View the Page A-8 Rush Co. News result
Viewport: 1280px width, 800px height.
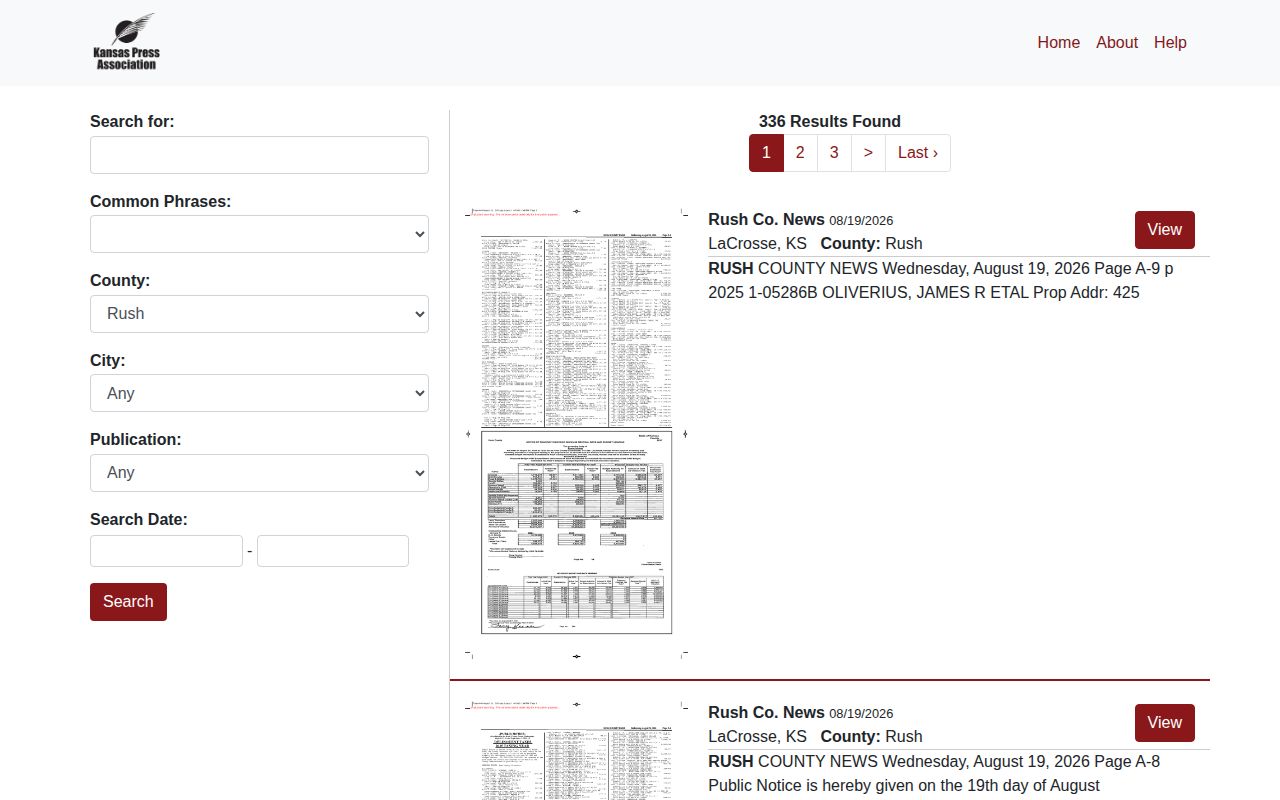1164,723
